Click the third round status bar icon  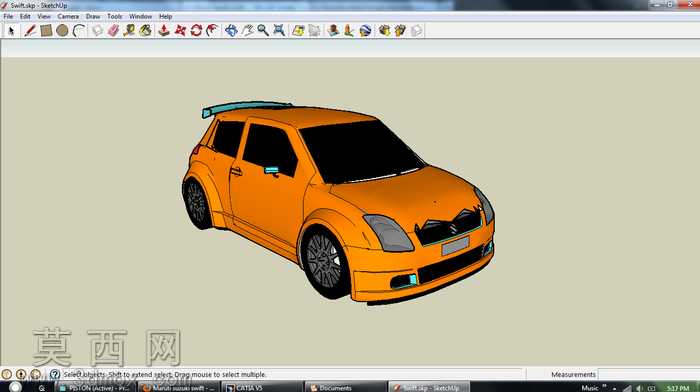coord(36,374)
